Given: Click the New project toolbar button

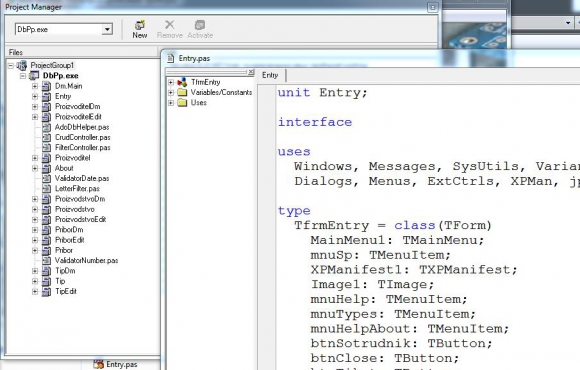Looking at the screenshot, I should click(140, 29).
